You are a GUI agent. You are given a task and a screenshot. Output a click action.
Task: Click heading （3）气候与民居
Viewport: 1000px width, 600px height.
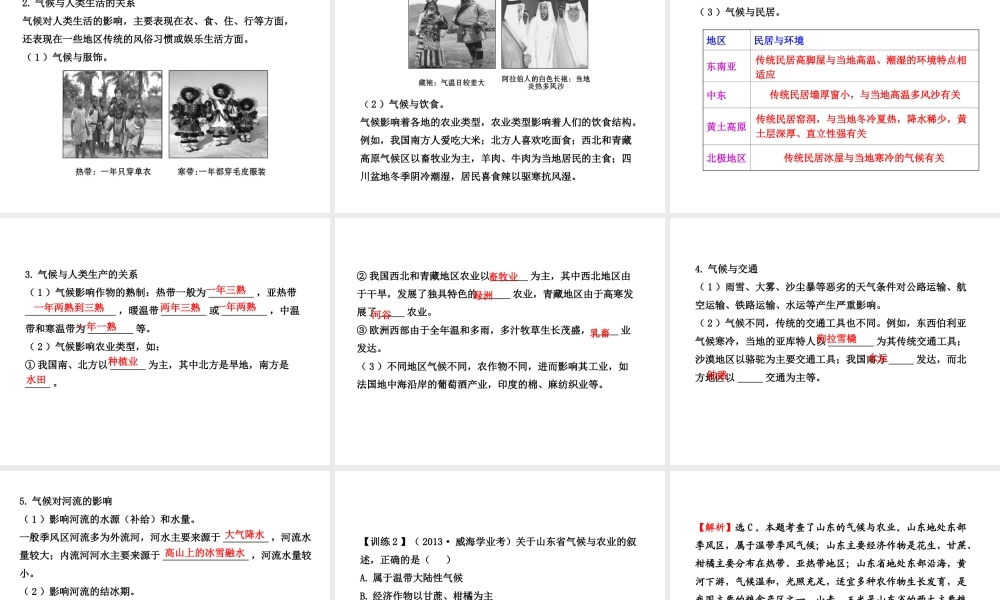[x=740, y=12]
